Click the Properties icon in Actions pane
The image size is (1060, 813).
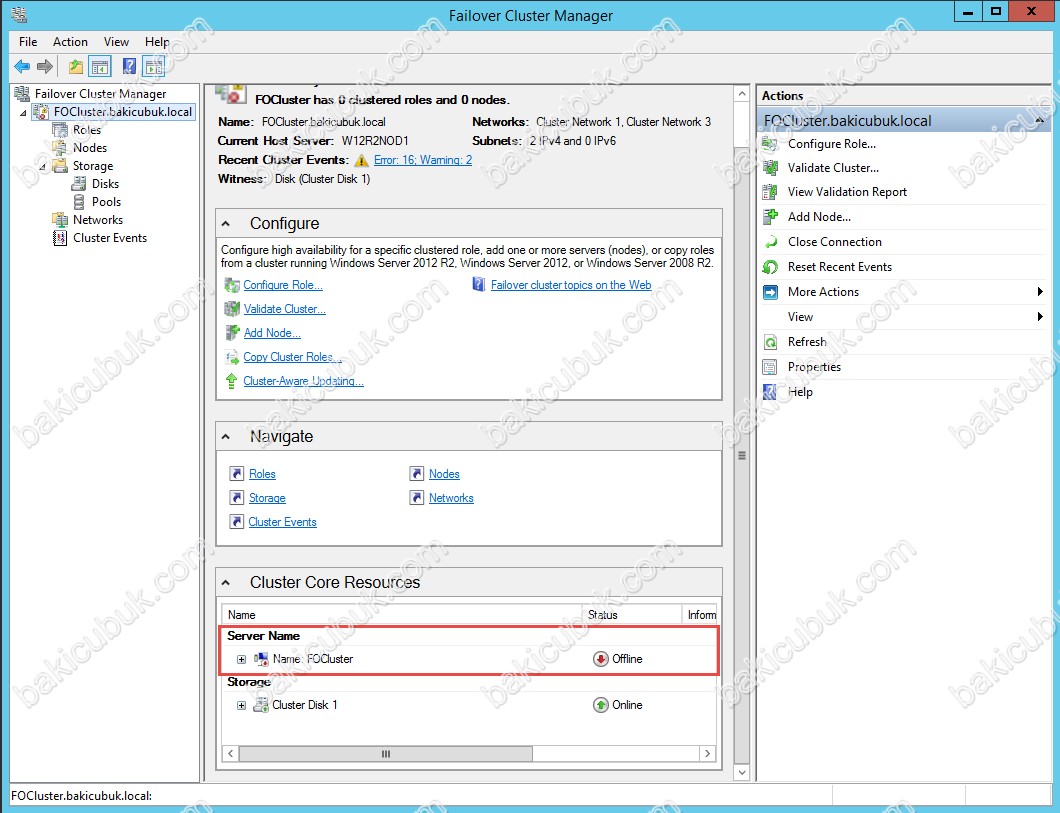point(770,367)
